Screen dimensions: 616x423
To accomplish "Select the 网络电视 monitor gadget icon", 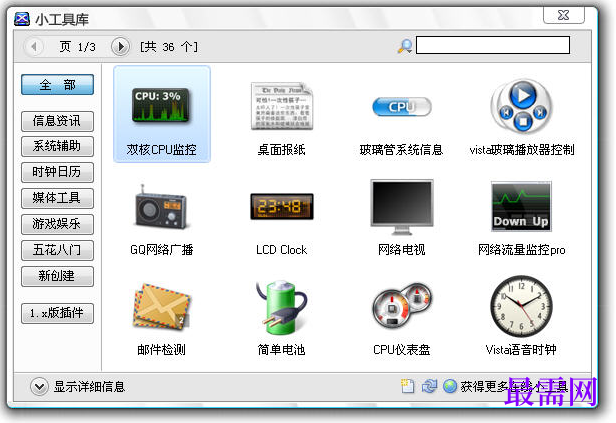I will [402, 207].
